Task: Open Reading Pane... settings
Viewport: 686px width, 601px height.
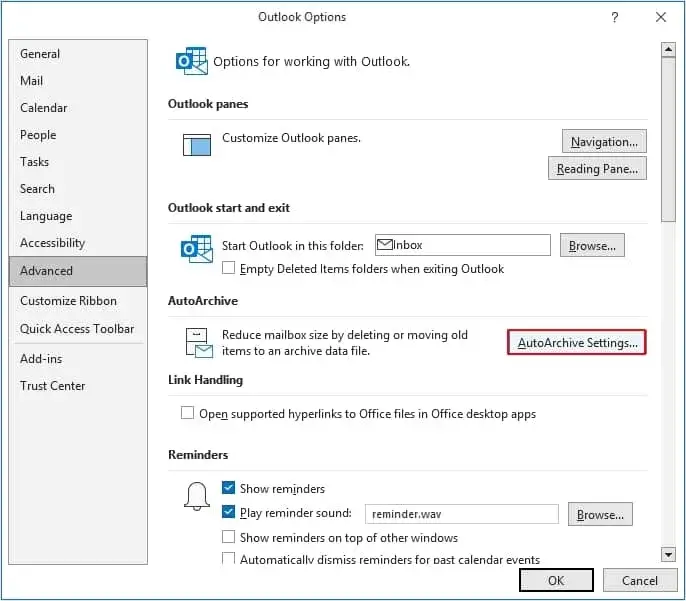Action: [597, 169]
